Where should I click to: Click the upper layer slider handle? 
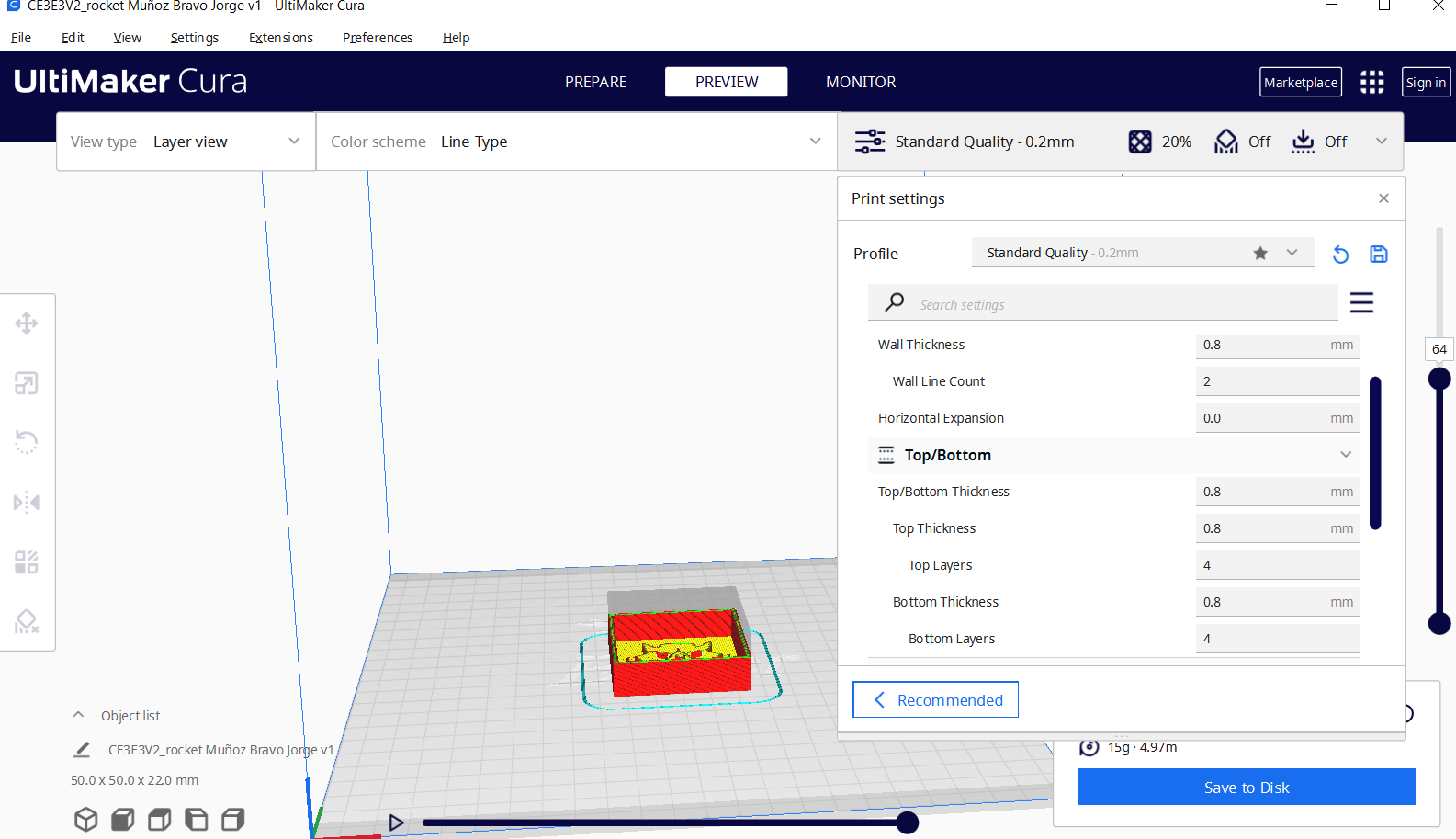(x=1439, y=379)
